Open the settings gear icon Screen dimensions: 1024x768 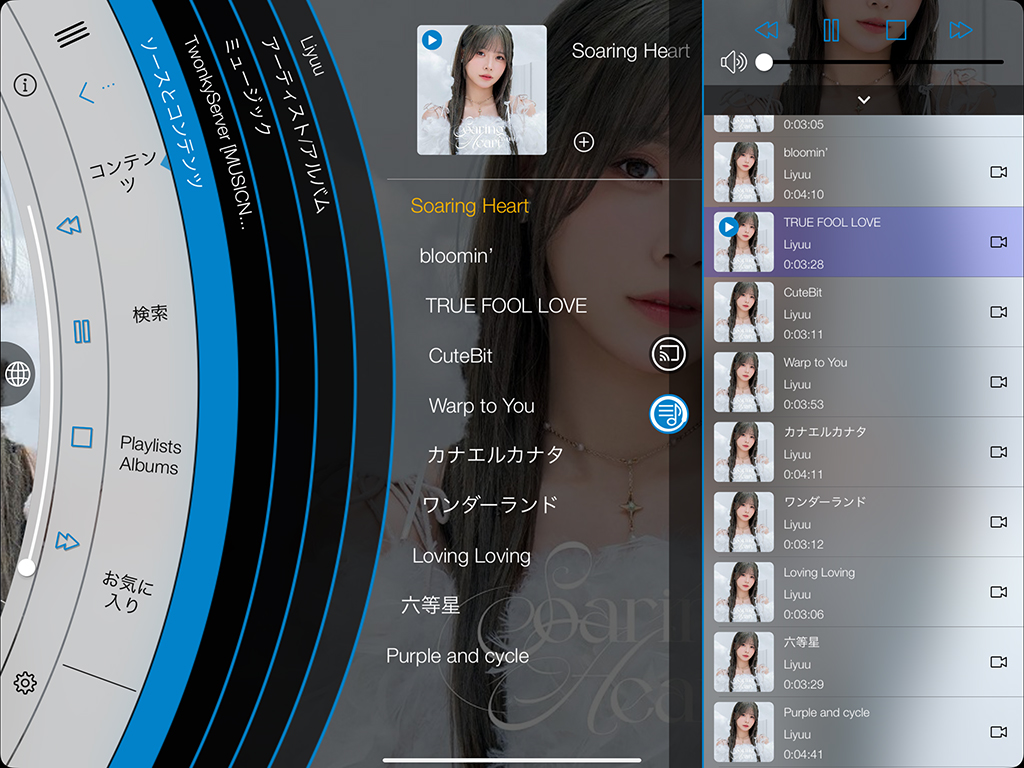coord(25,683)
